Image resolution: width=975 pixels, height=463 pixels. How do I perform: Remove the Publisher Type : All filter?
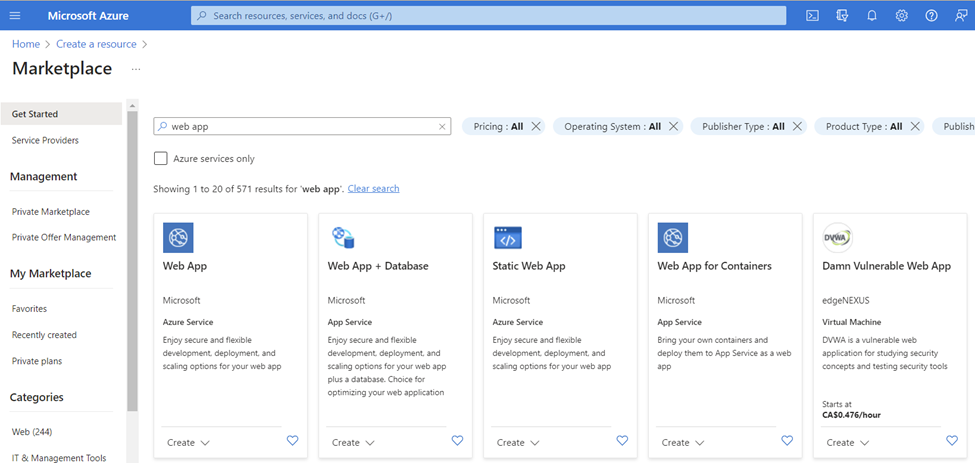797,126
